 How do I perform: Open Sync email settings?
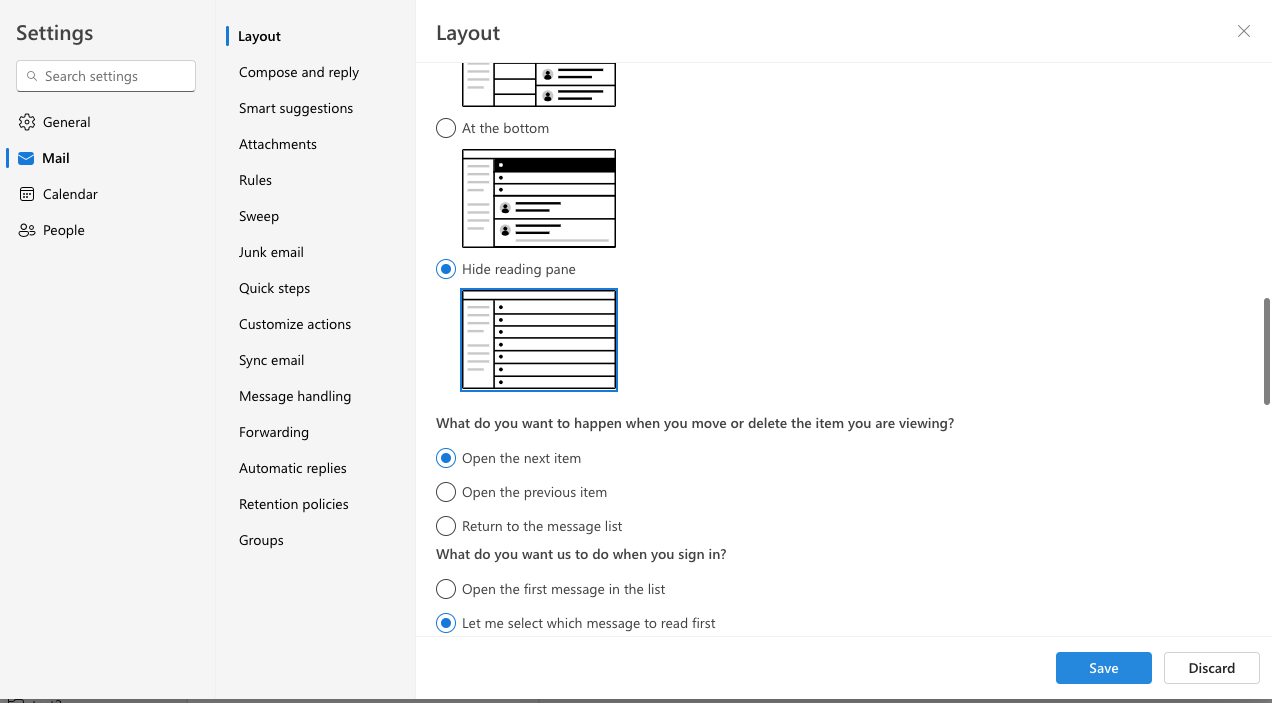click(x=271, y=360)
